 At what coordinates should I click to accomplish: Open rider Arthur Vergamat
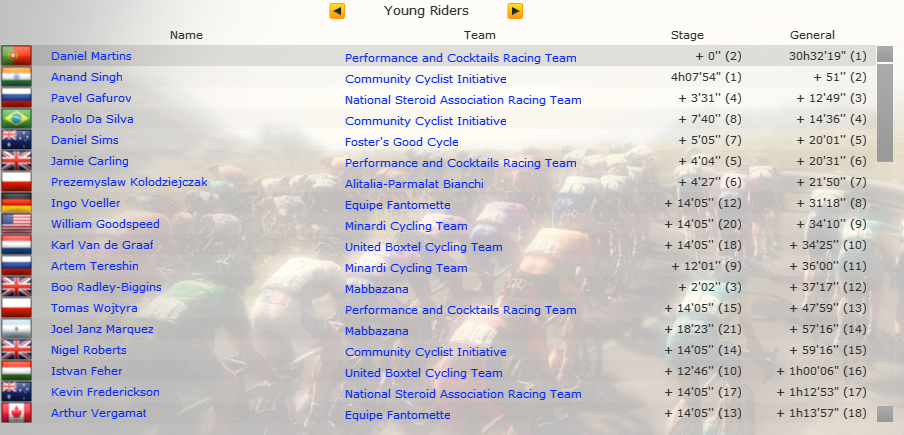click(99, 413)
